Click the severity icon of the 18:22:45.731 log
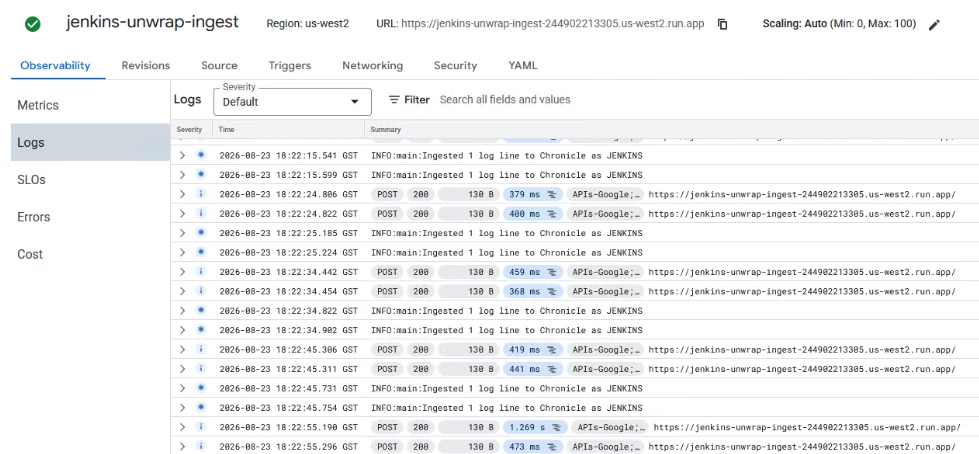The height and width of the screenshot is (454, 979). [200, 388]
